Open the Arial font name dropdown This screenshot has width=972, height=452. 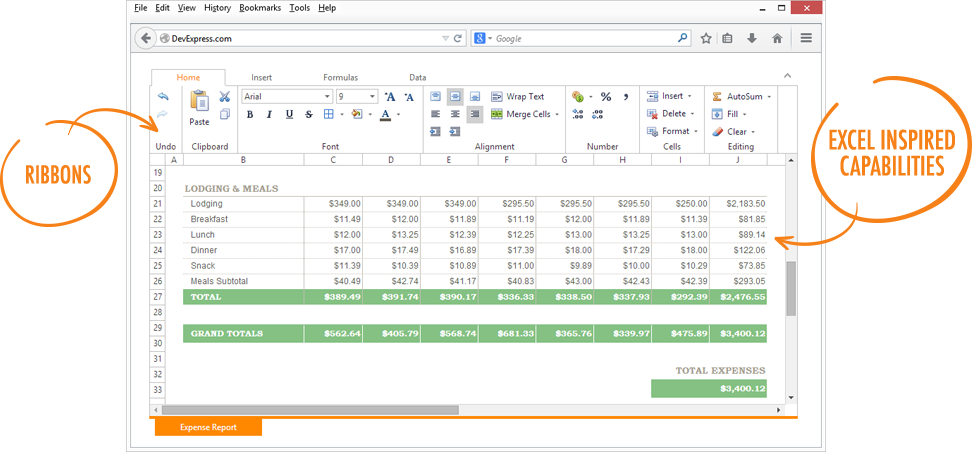326,97
